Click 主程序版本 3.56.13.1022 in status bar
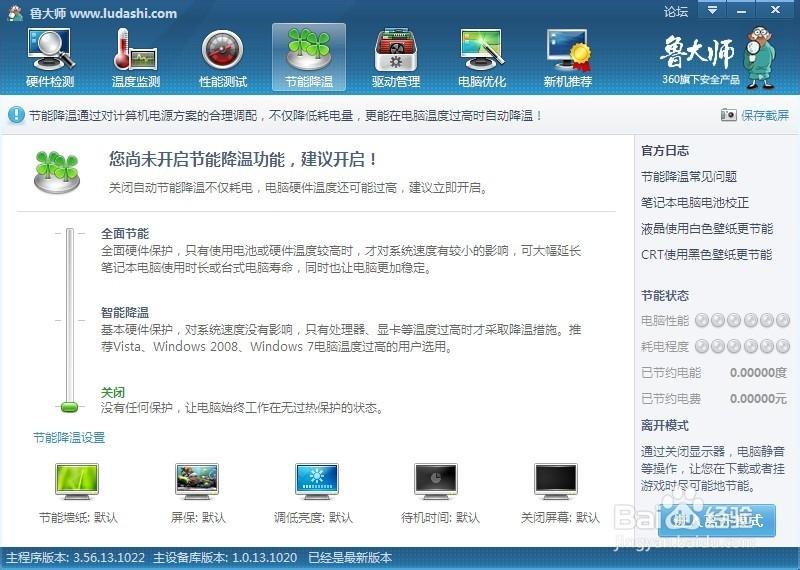This screenshot has width=800, height=570. (x=75, y=558)
